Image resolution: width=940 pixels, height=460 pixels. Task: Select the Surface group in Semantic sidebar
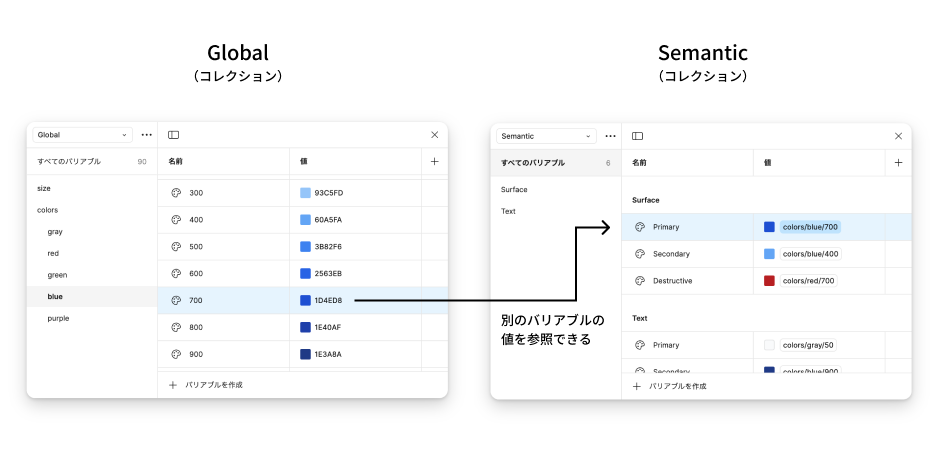pos(514,189)
